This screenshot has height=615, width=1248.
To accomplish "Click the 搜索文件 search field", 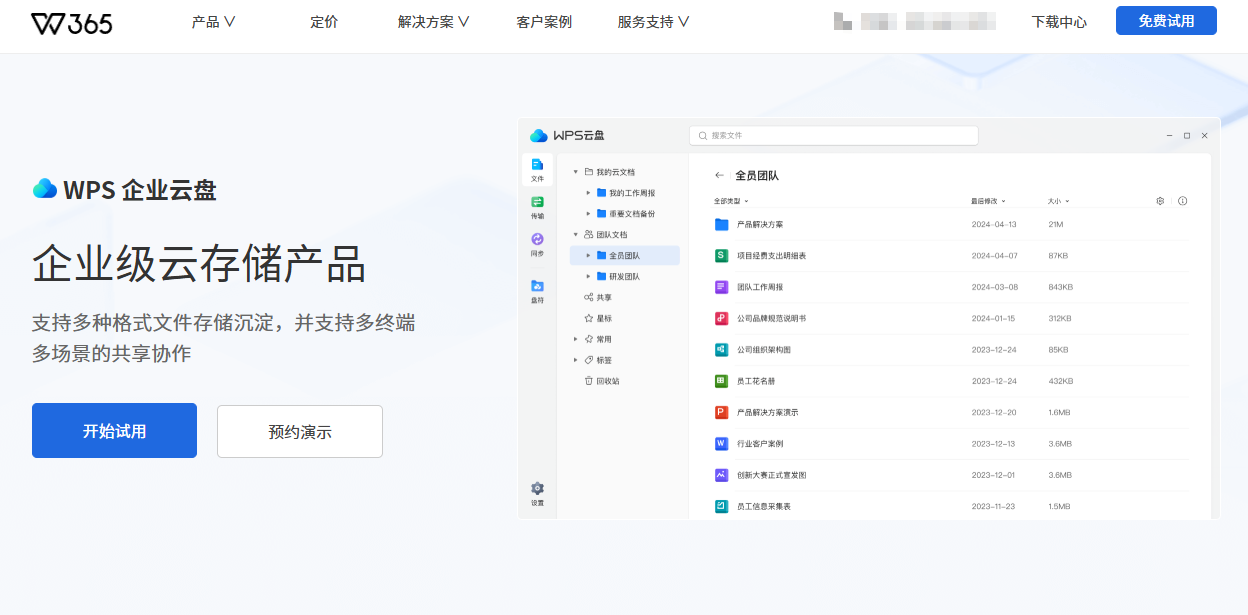I will tap(834, 135).
